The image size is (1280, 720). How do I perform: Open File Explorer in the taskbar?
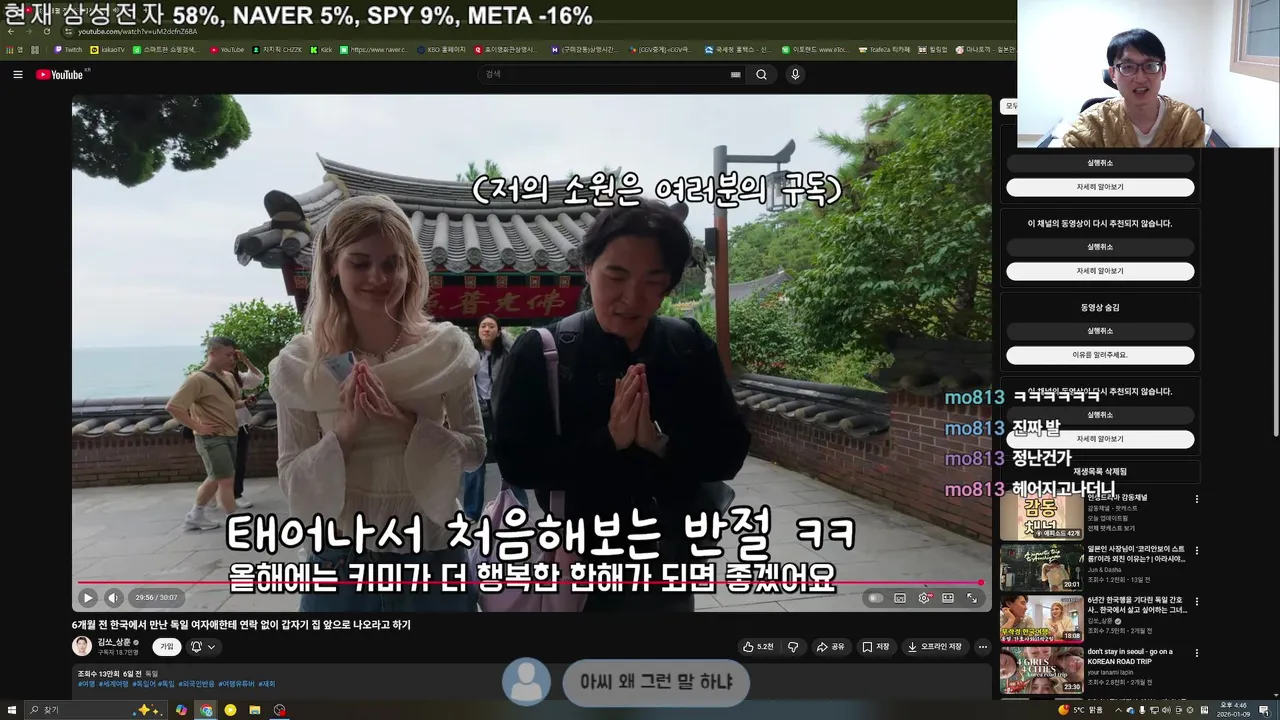click(x=255, y=710)
